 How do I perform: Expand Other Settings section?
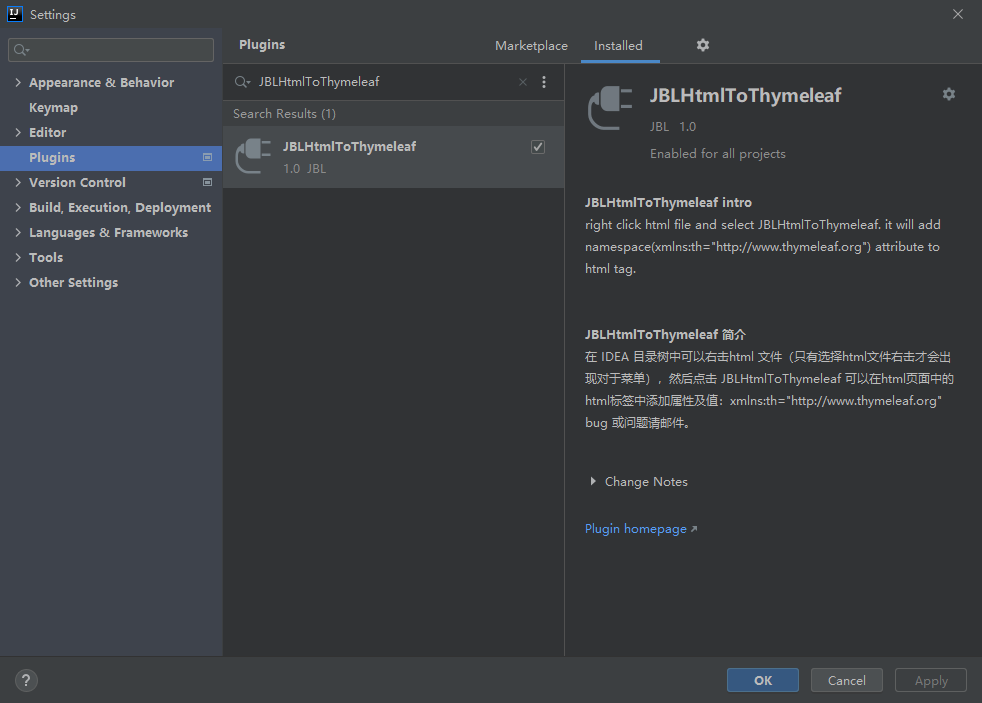coord(18,282)
